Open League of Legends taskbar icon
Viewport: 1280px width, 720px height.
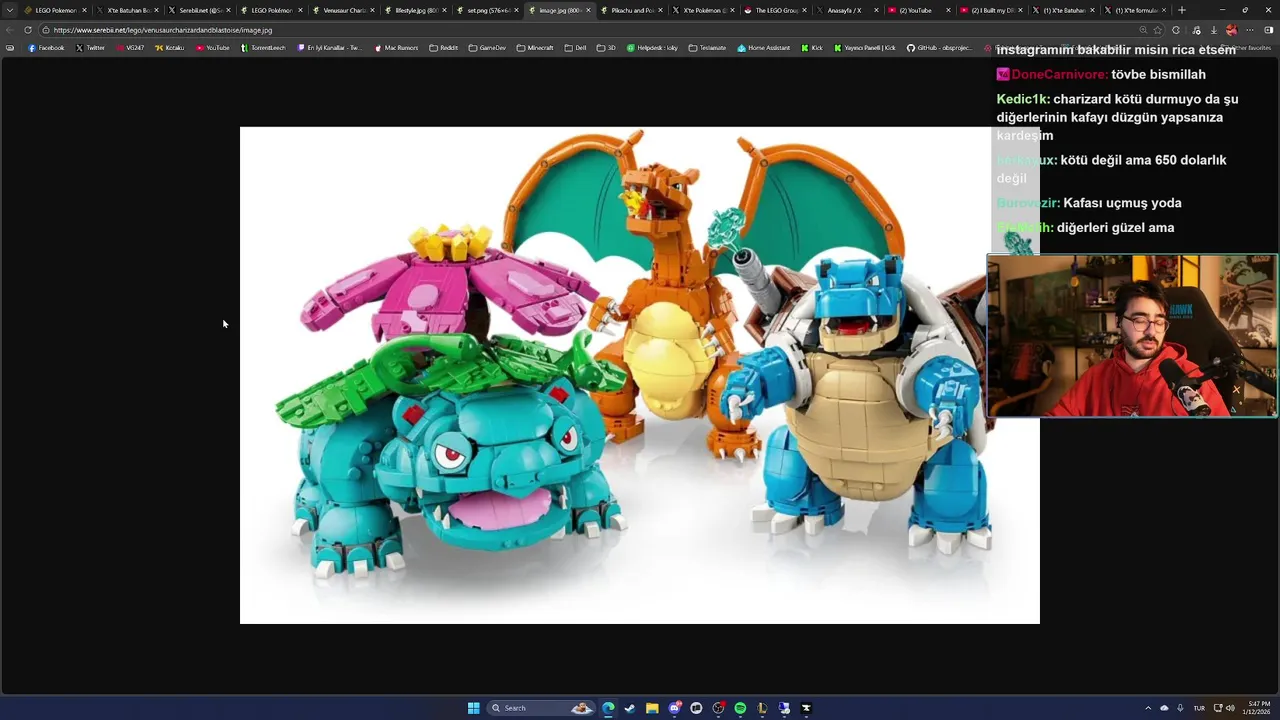click(762, 708)
